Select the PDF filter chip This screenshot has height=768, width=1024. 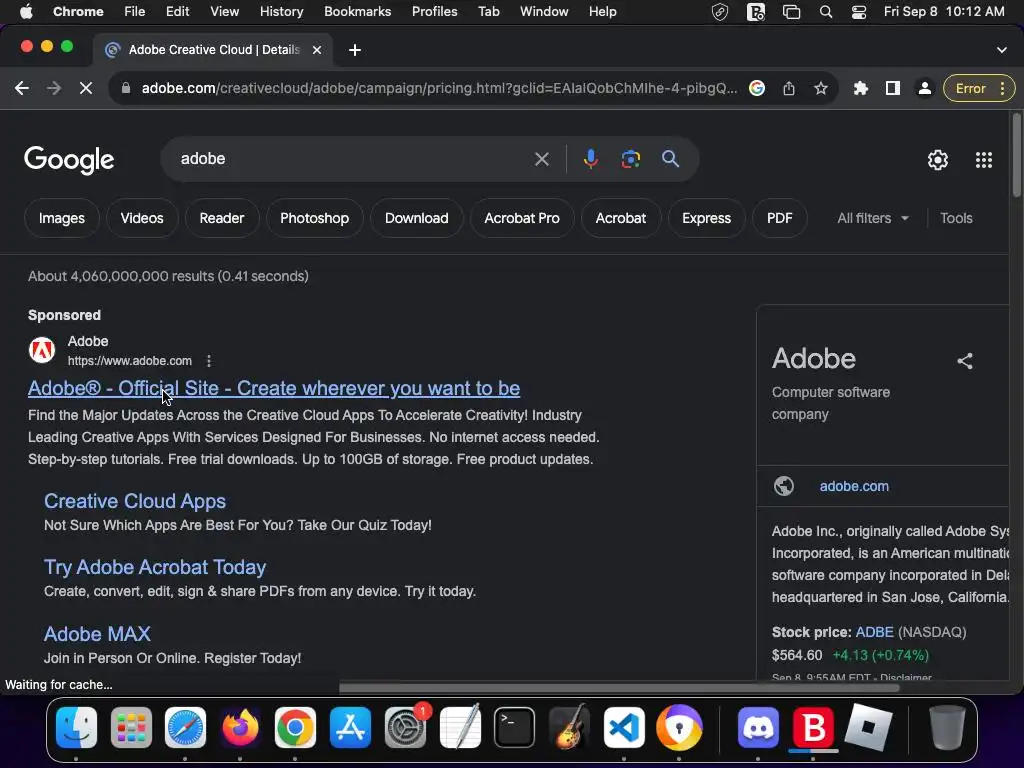[779, 218]
